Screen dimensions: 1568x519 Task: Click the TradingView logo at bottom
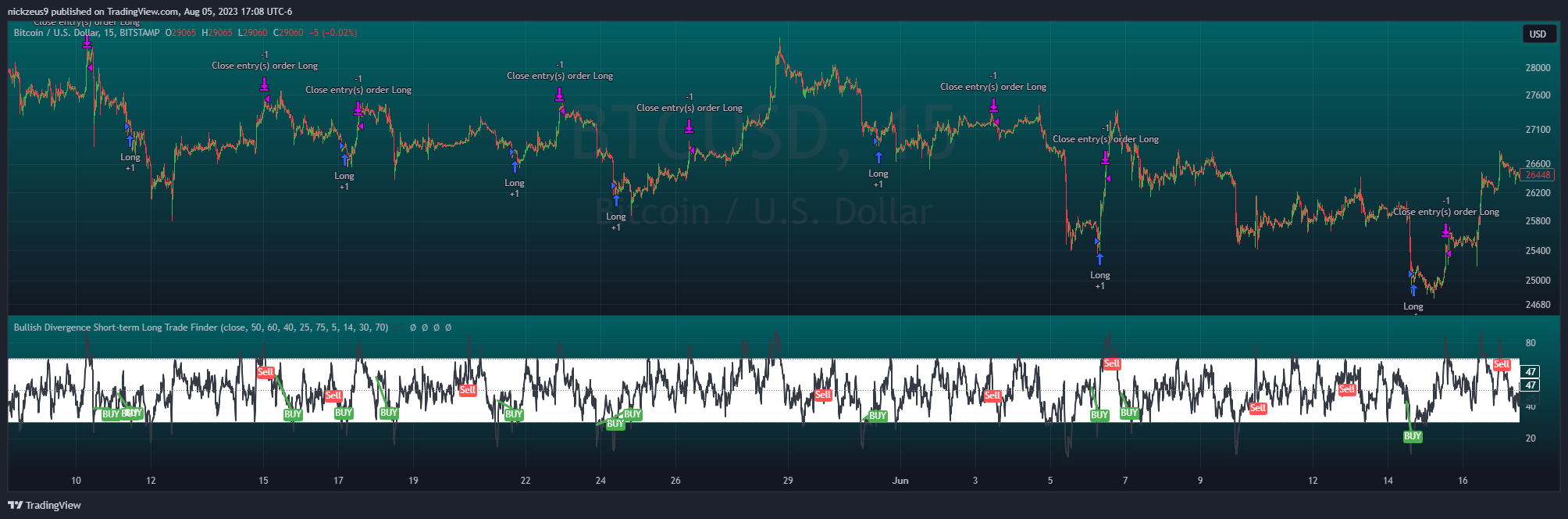click(45, 505)
